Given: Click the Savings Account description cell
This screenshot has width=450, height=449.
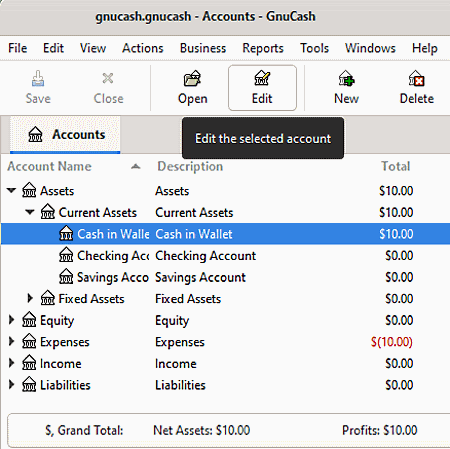Looking at the screenshot, I should point(200,277).
